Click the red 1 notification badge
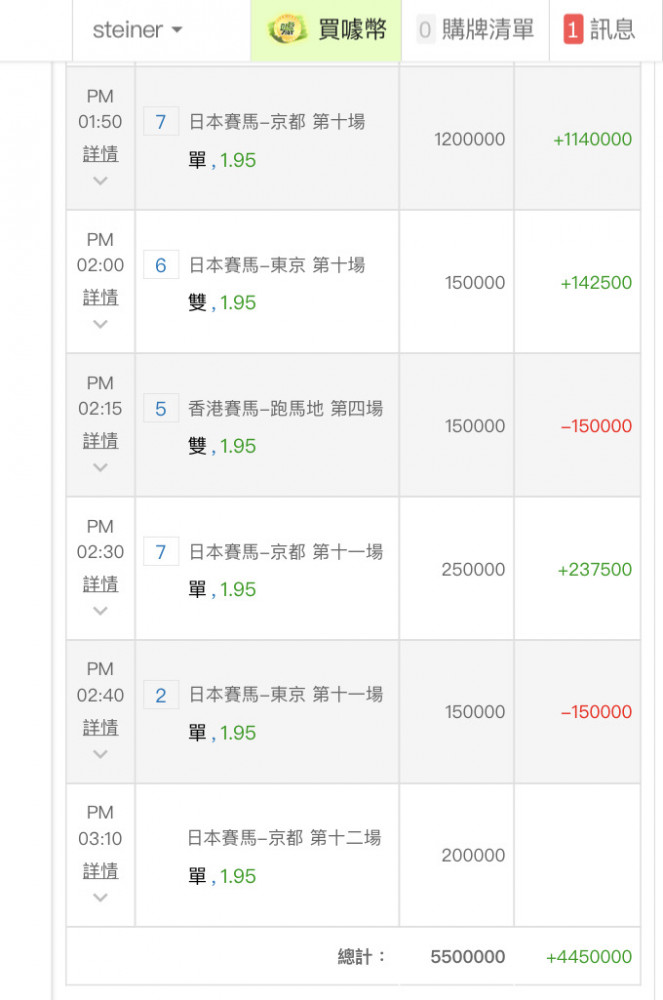Screen dimensions: 663x1000 pyautogui.click(x=573, y=29)
